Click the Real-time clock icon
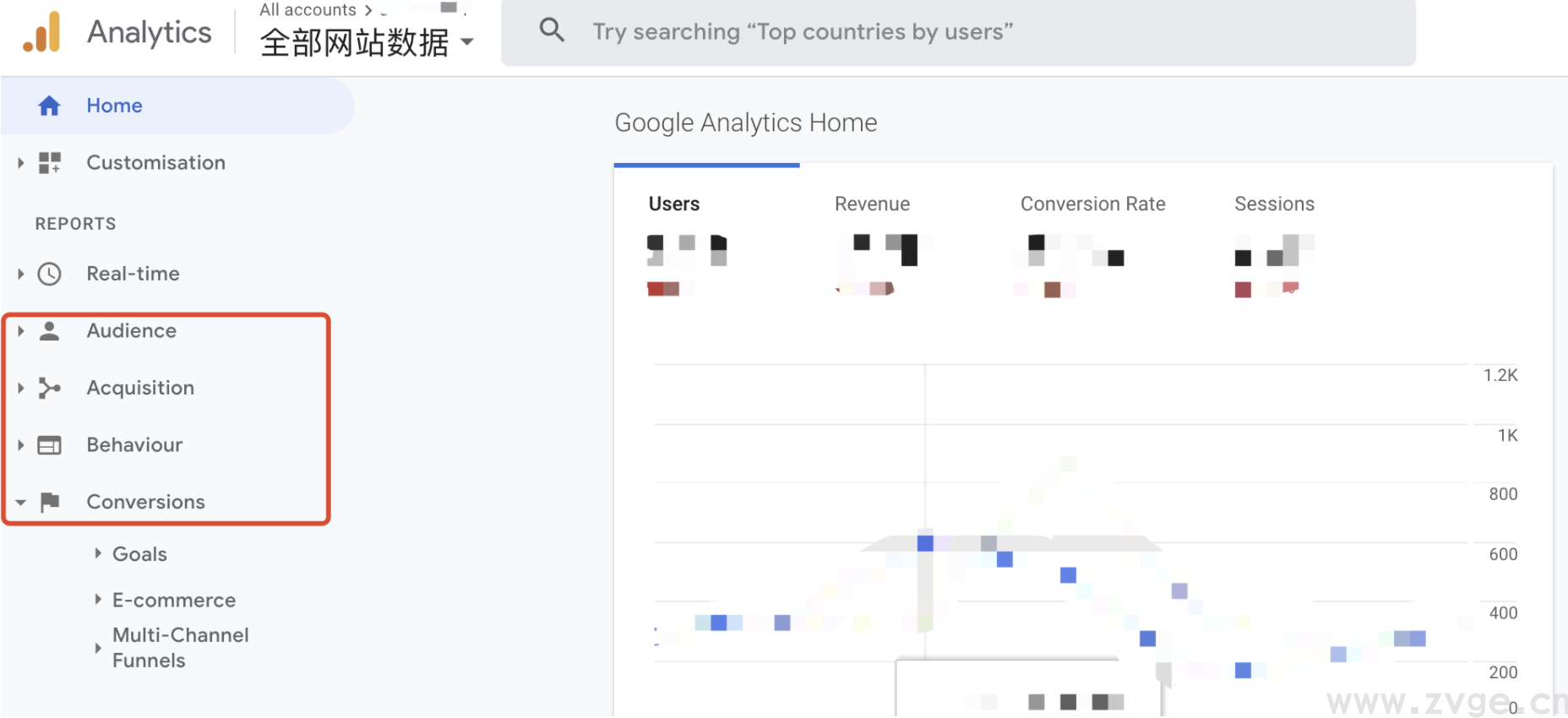Screen dimensions: 1568x718 point(50,274)
